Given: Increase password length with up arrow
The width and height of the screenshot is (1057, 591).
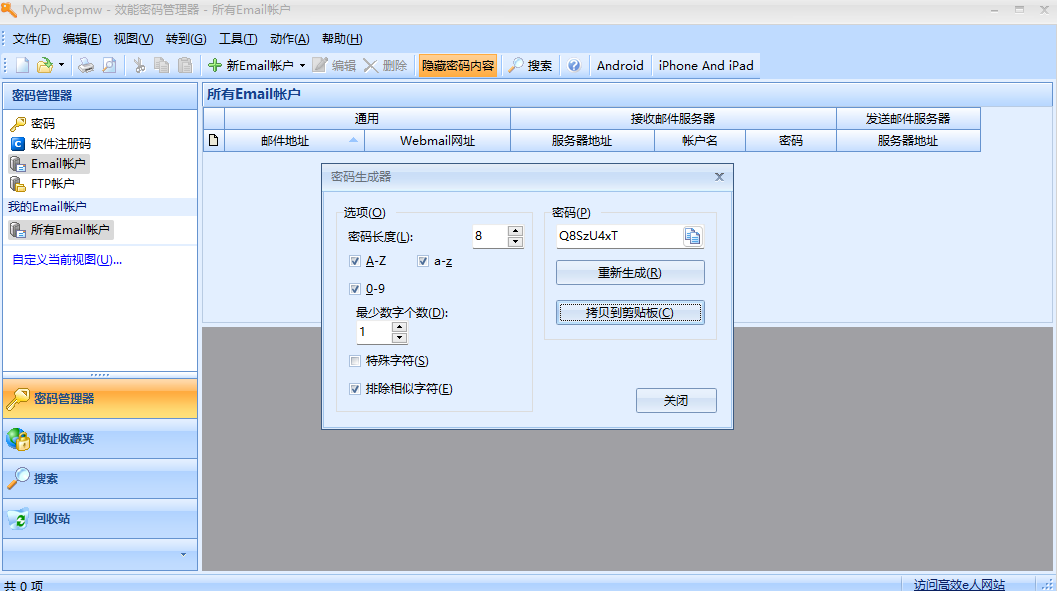Looking at the screenshot, I should [x=516, y=231].
